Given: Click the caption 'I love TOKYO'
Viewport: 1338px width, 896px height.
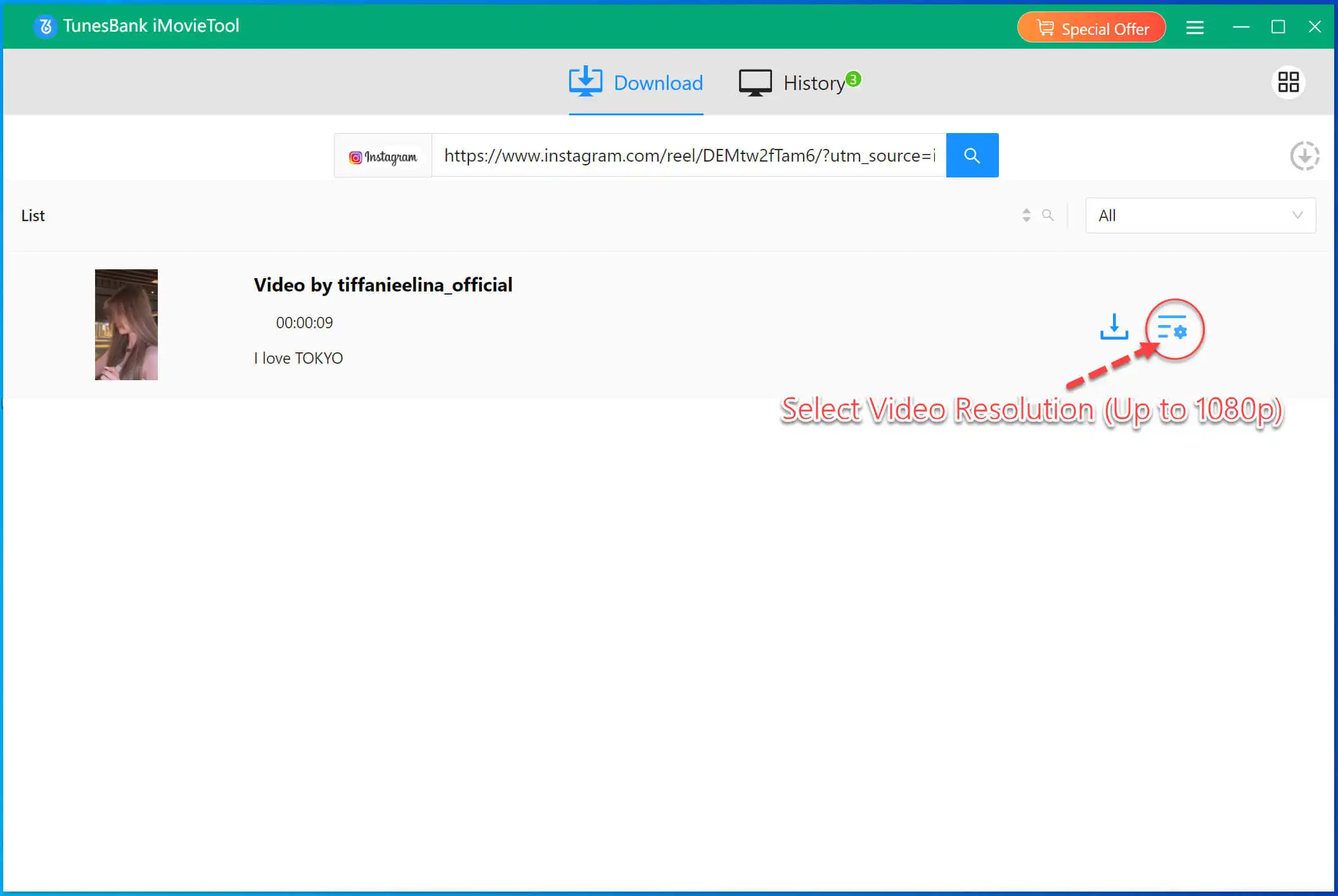Looking at the screenshot, I should click(298, 358).
